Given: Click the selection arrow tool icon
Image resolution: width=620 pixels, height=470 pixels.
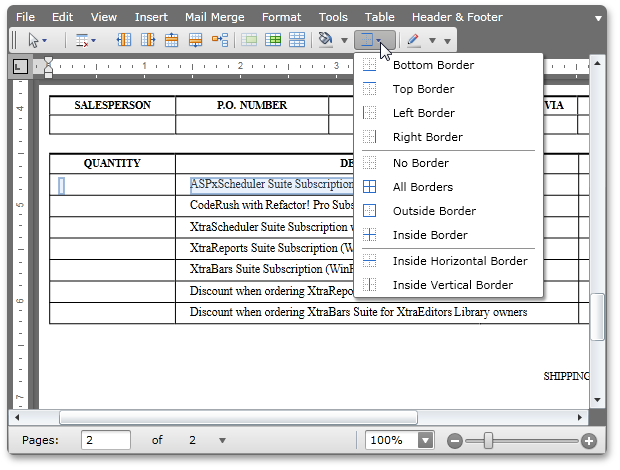Looking at the screenshot, I should 34,40.
